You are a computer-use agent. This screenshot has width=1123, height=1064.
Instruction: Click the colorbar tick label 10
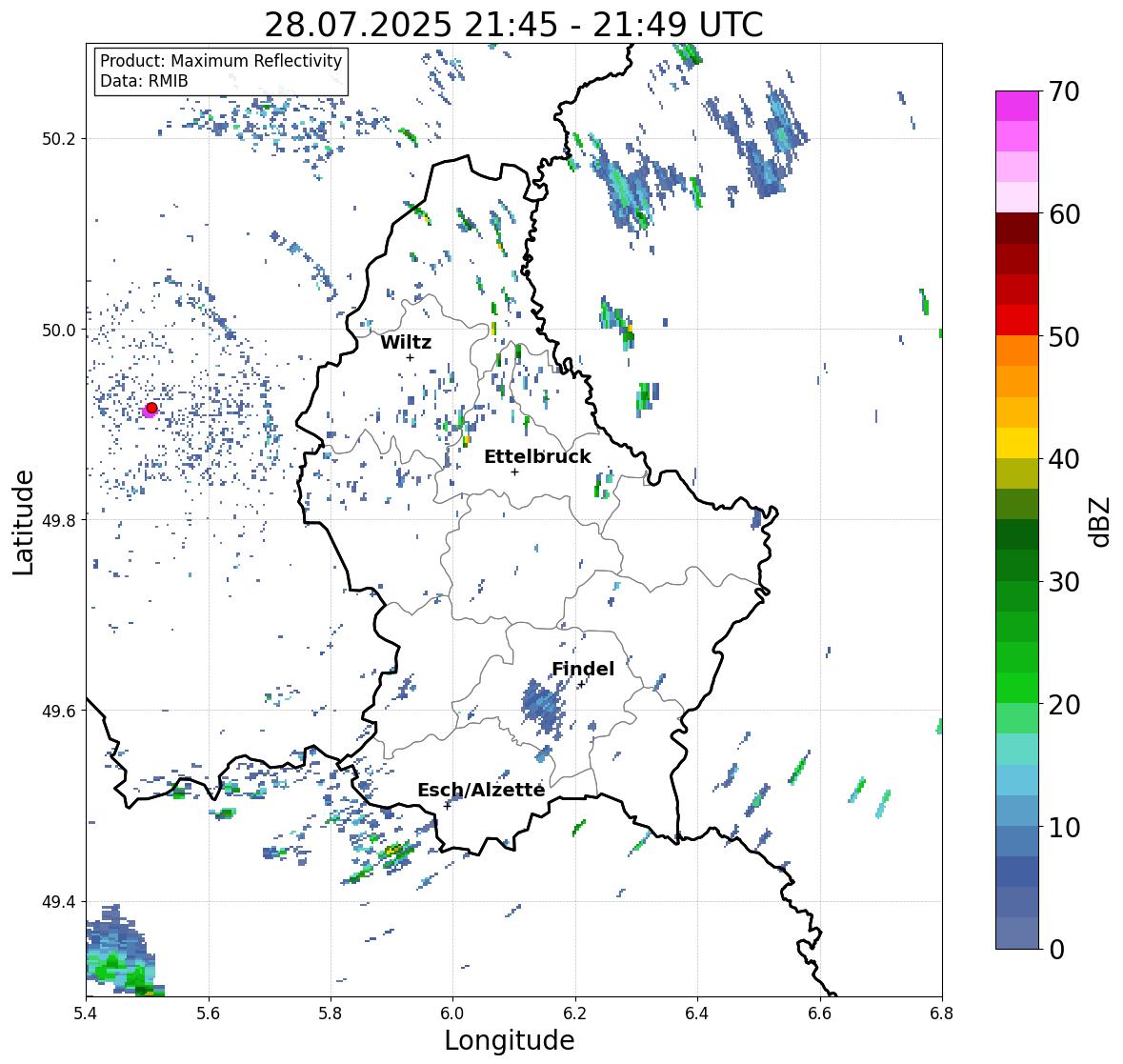tap(1064, 827)
